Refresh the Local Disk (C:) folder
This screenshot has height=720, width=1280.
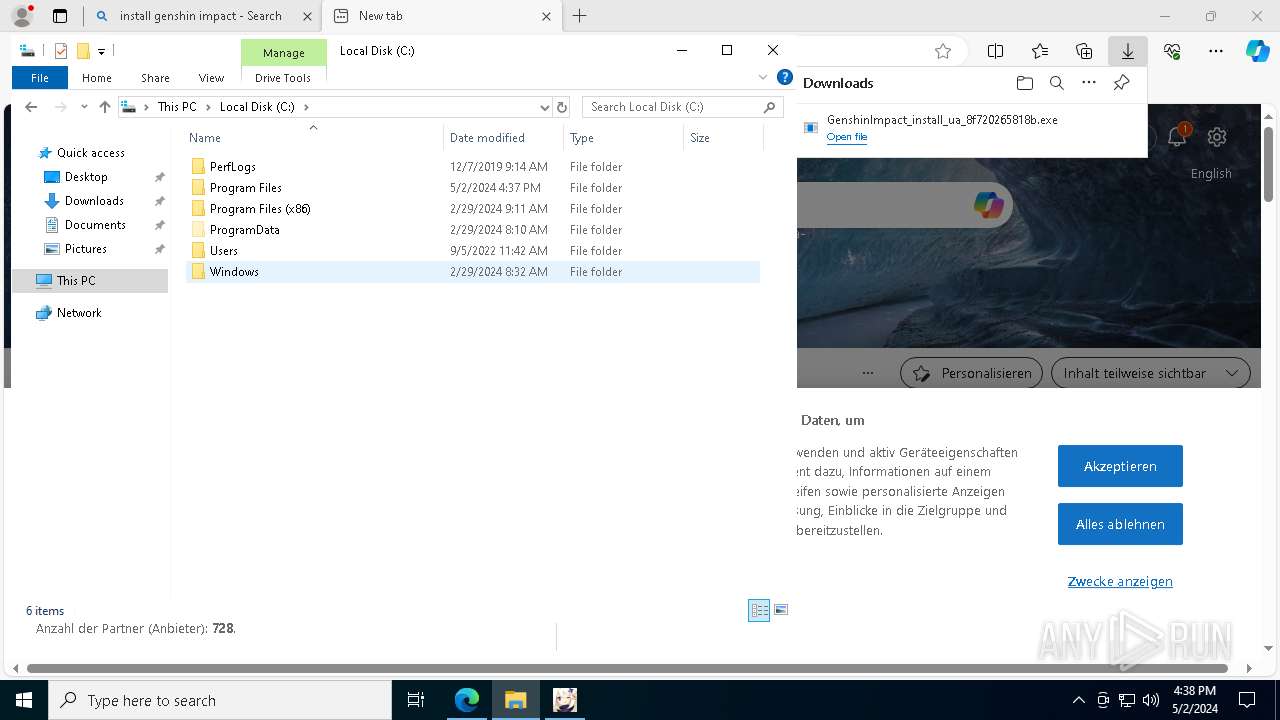coord(562,107)
